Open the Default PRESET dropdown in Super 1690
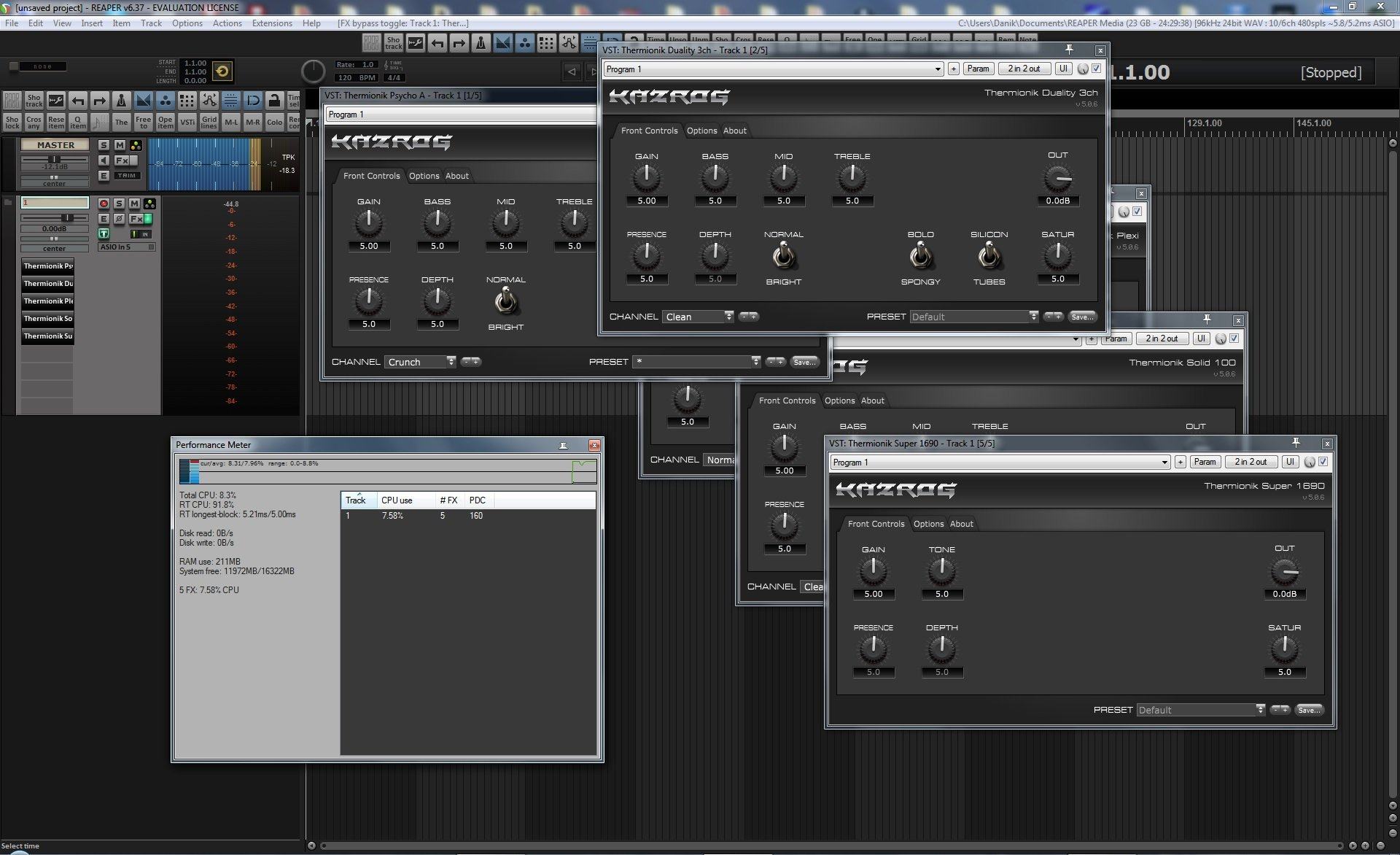 [1201, 710]
